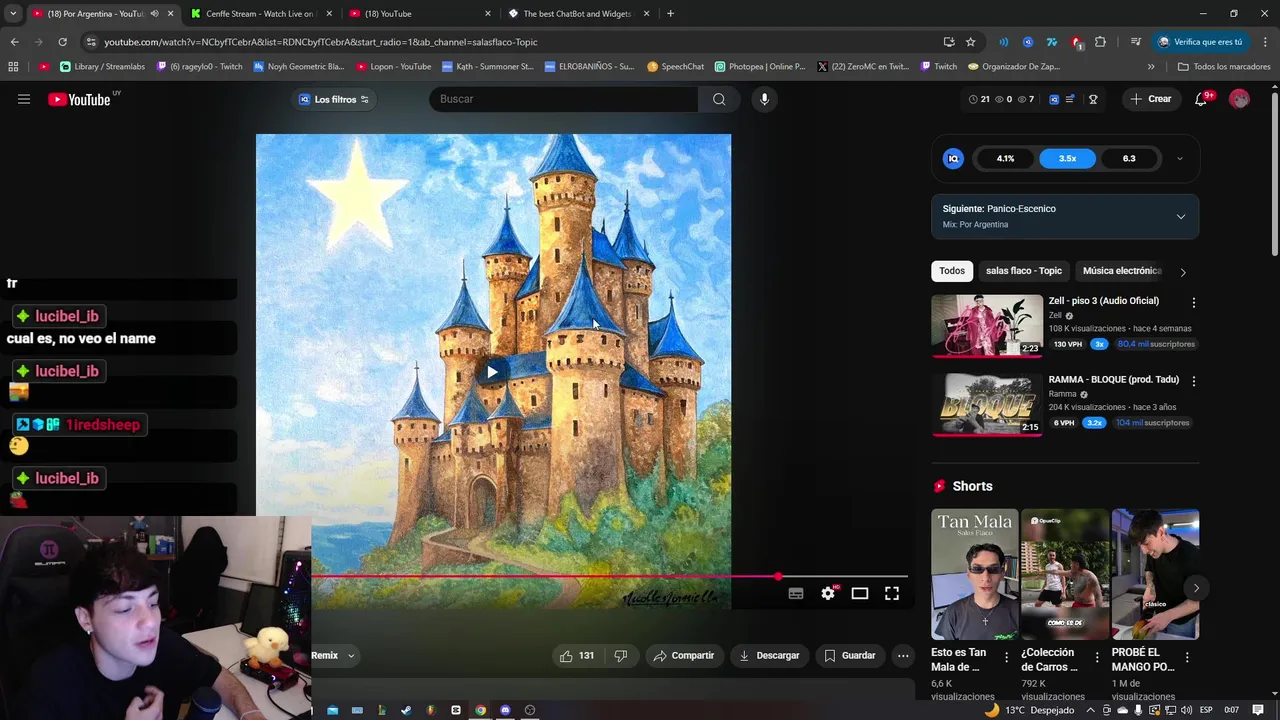The image size is (1280, 720).
Task: Open the YouTube account avatar menu
Action: click(1239, 99)
